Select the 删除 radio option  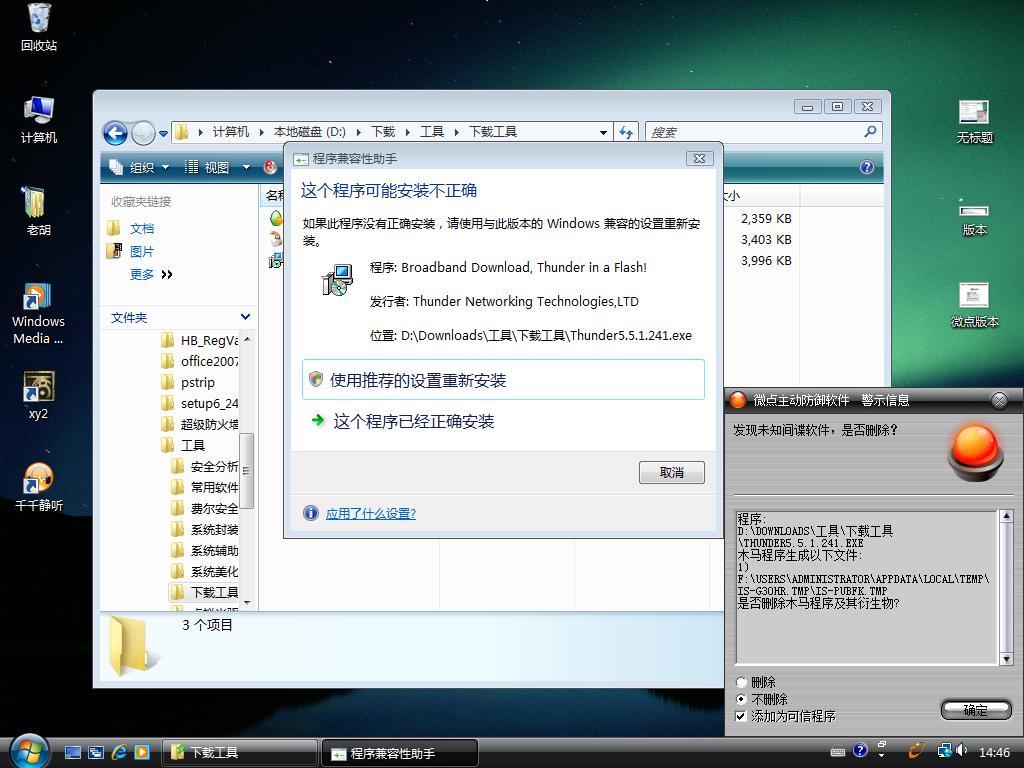[x=741, y=683]
